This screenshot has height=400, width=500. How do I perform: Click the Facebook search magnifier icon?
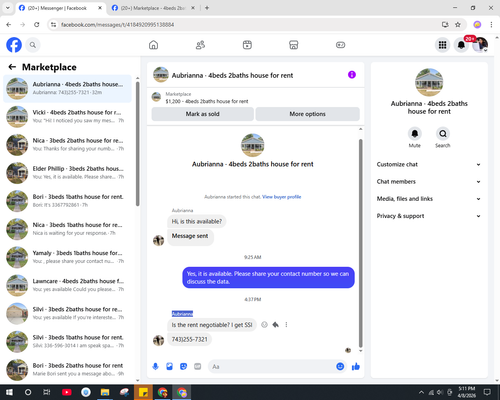click(33, 45)
